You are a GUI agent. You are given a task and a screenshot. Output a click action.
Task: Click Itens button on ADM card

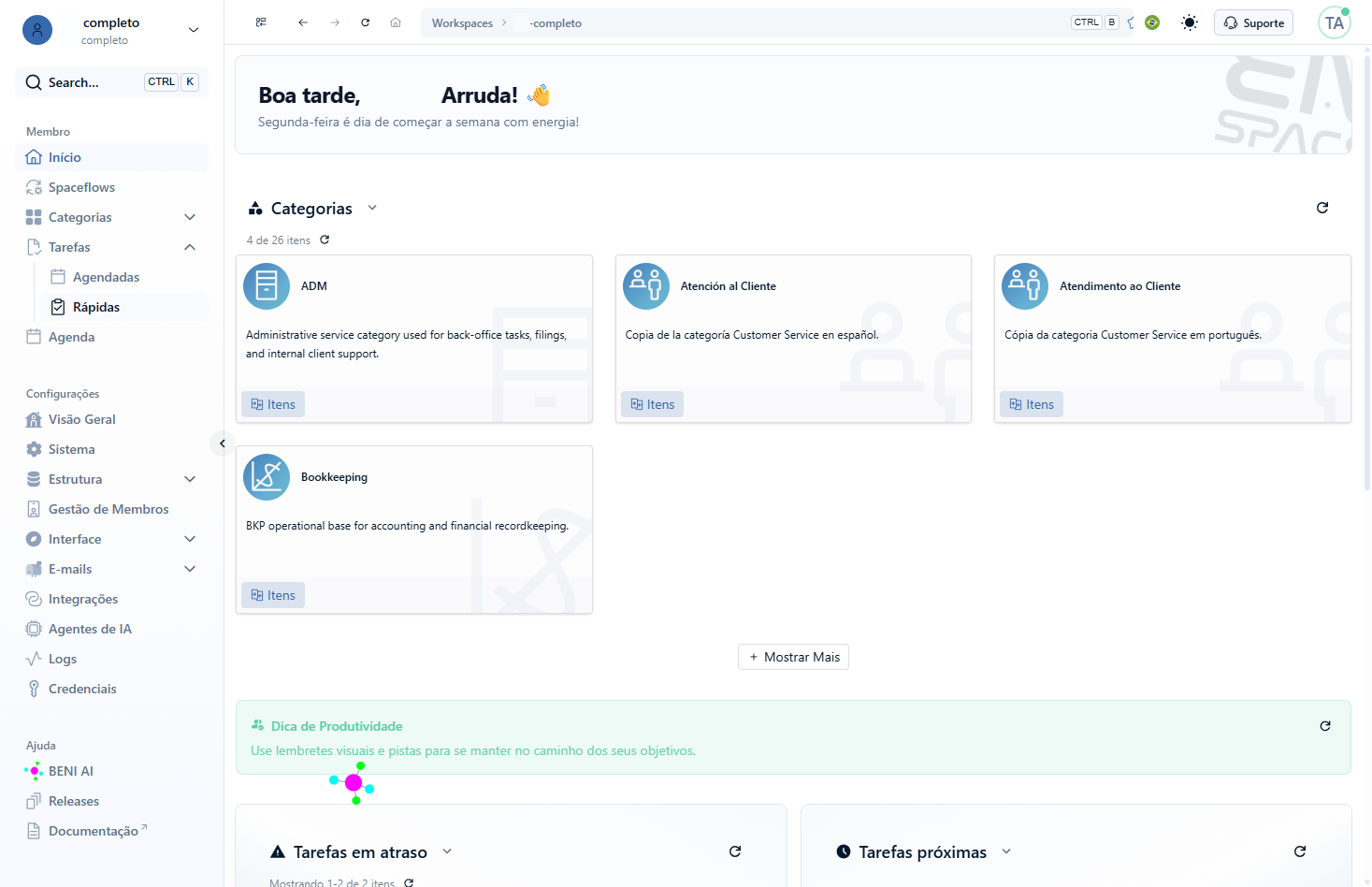273,404
